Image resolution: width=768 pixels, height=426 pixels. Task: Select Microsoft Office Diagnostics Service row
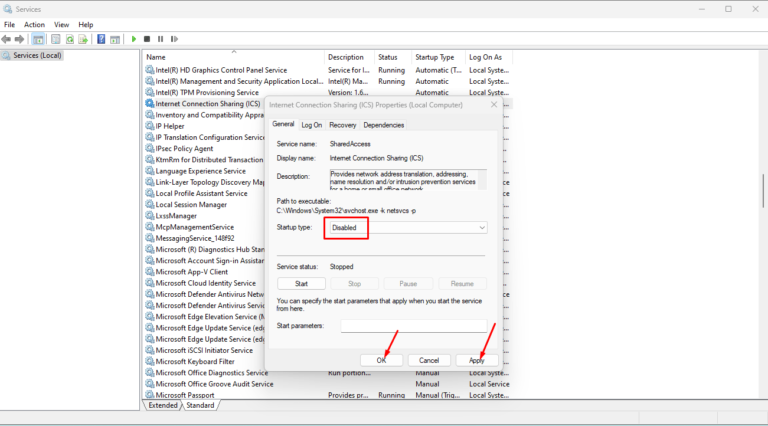pyautogui.click(x=212, y=373)
